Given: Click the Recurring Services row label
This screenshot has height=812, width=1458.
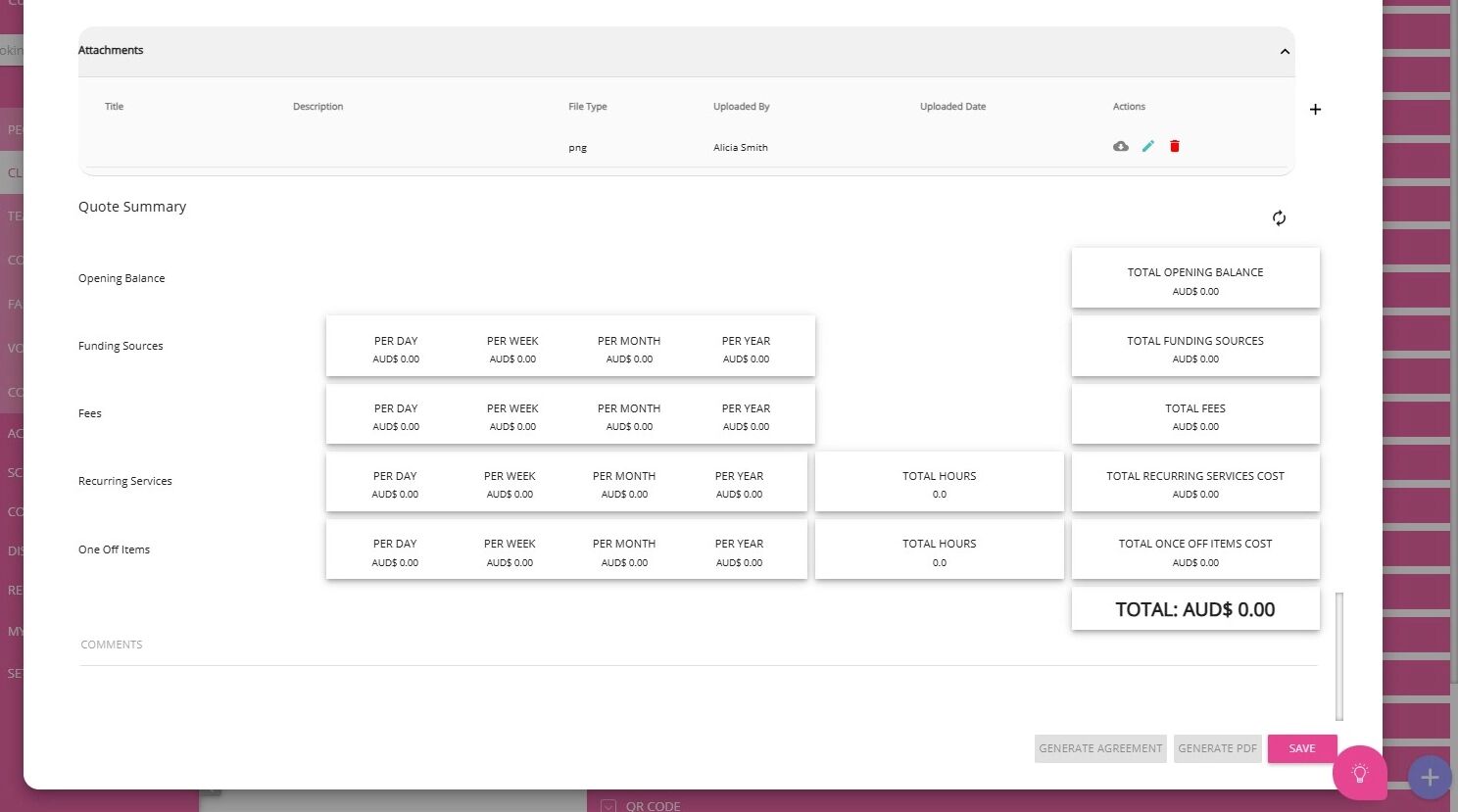Looking at the screenshot, I should [x=125, y=481].
